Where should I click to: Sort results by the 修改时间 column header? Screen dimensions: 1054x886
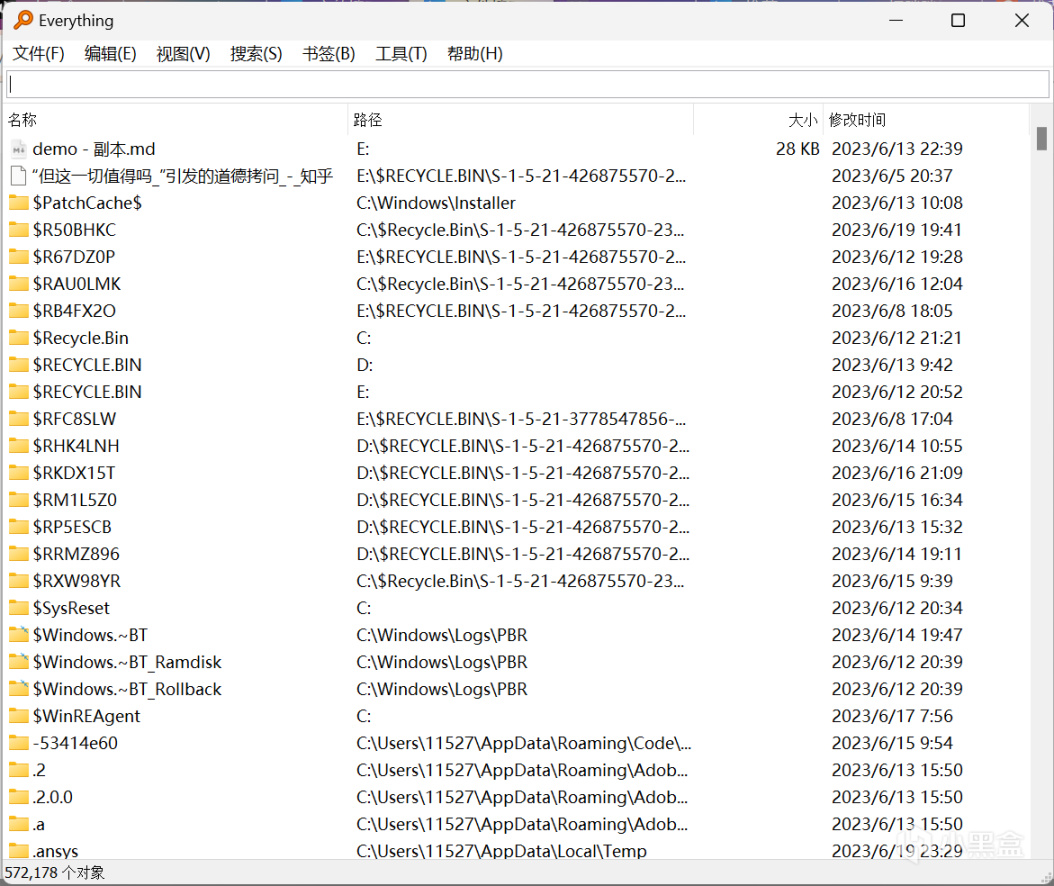click(x=926, y=120)
